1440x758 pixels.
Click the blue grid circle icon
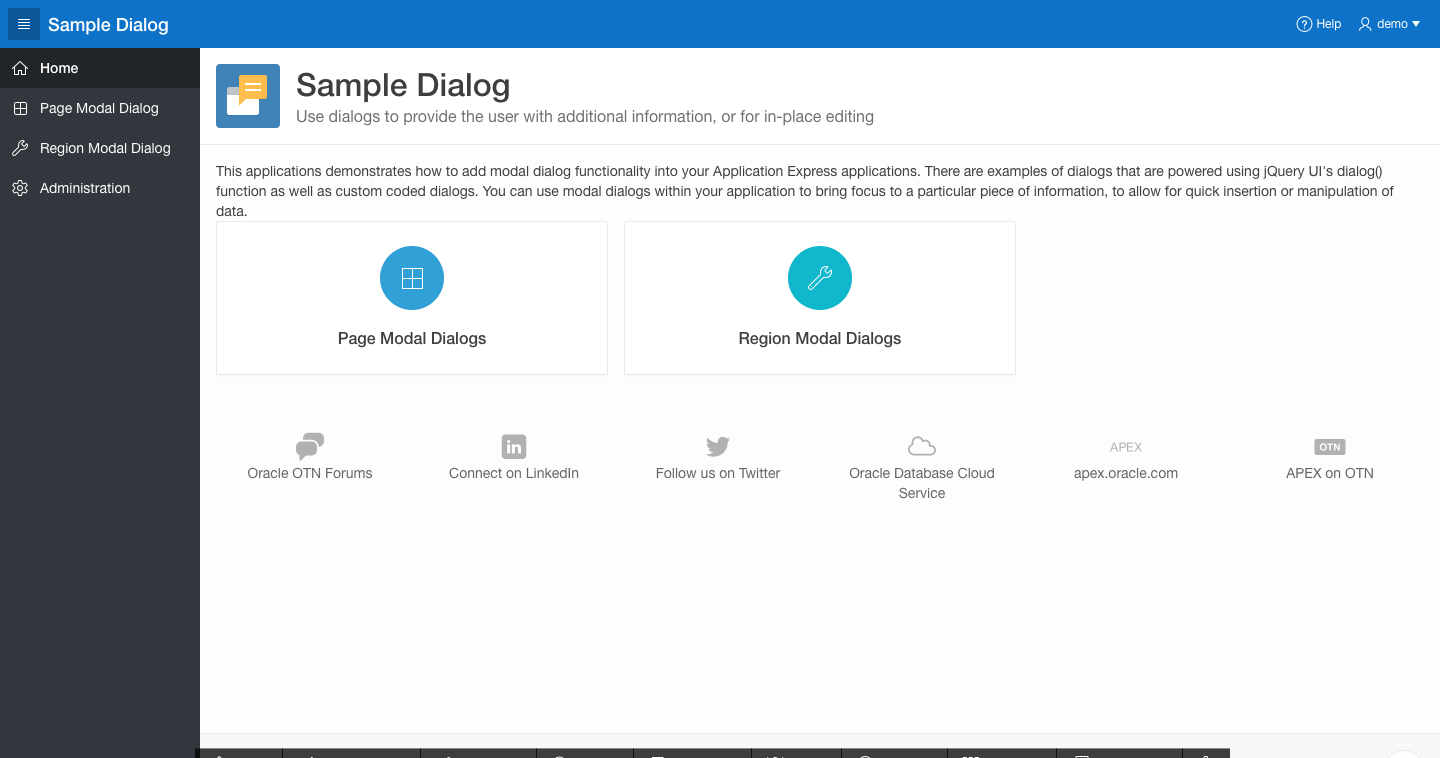coord(412,278)
